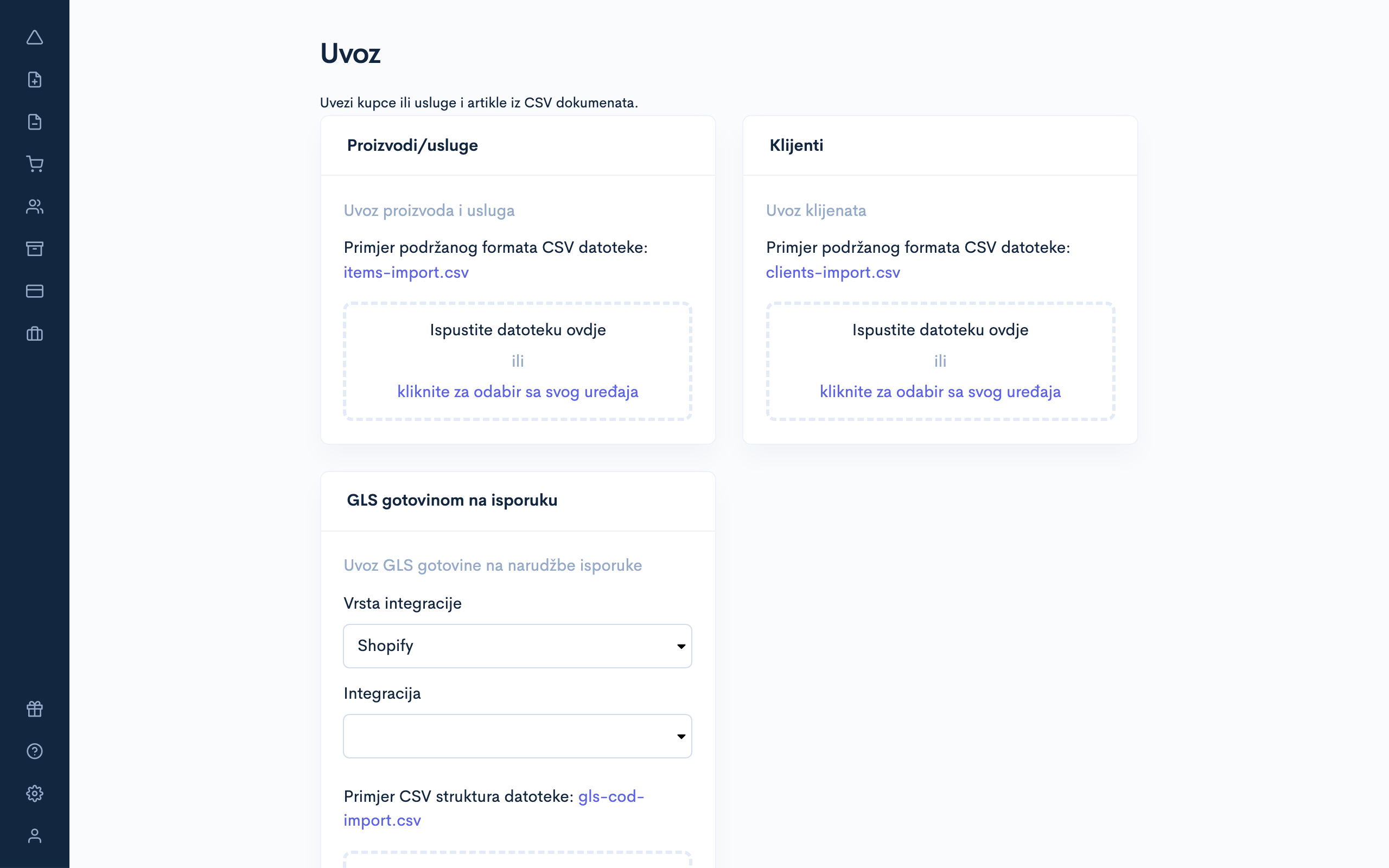
Task: Open the settings gear icon
Action: 34,793
